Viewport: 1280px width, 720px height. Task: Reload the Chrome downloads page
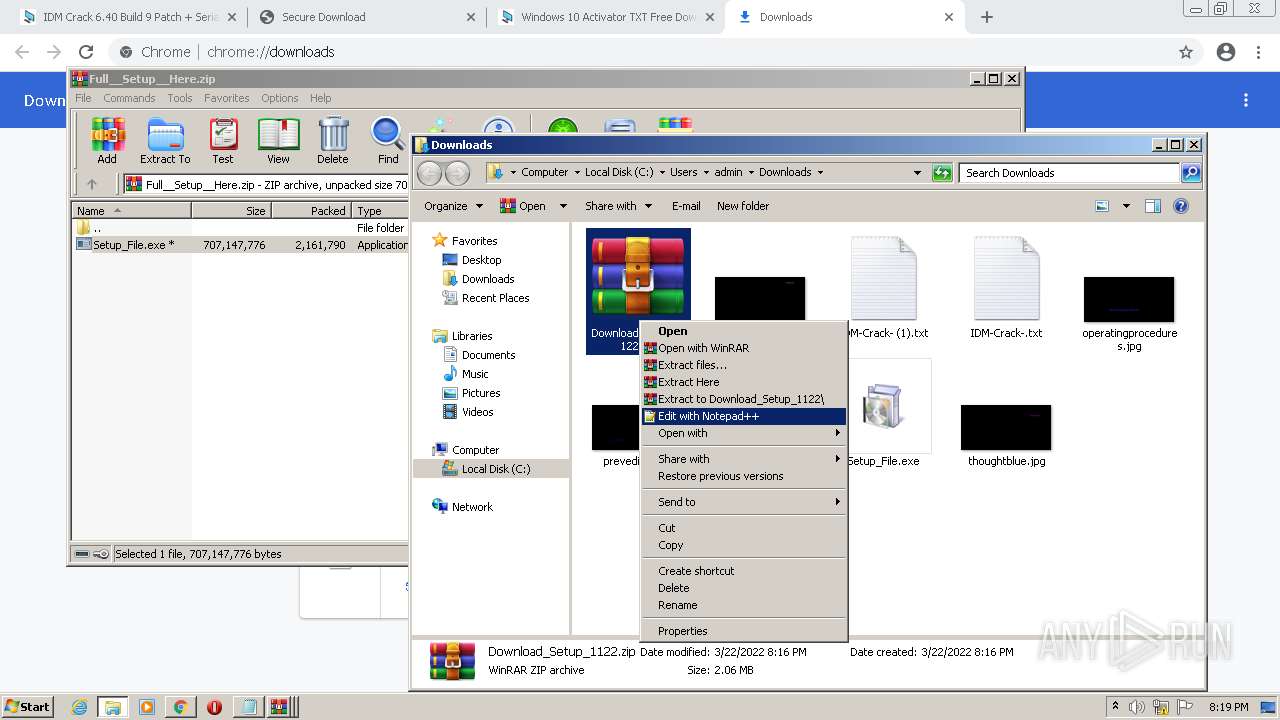pos(86,52)
